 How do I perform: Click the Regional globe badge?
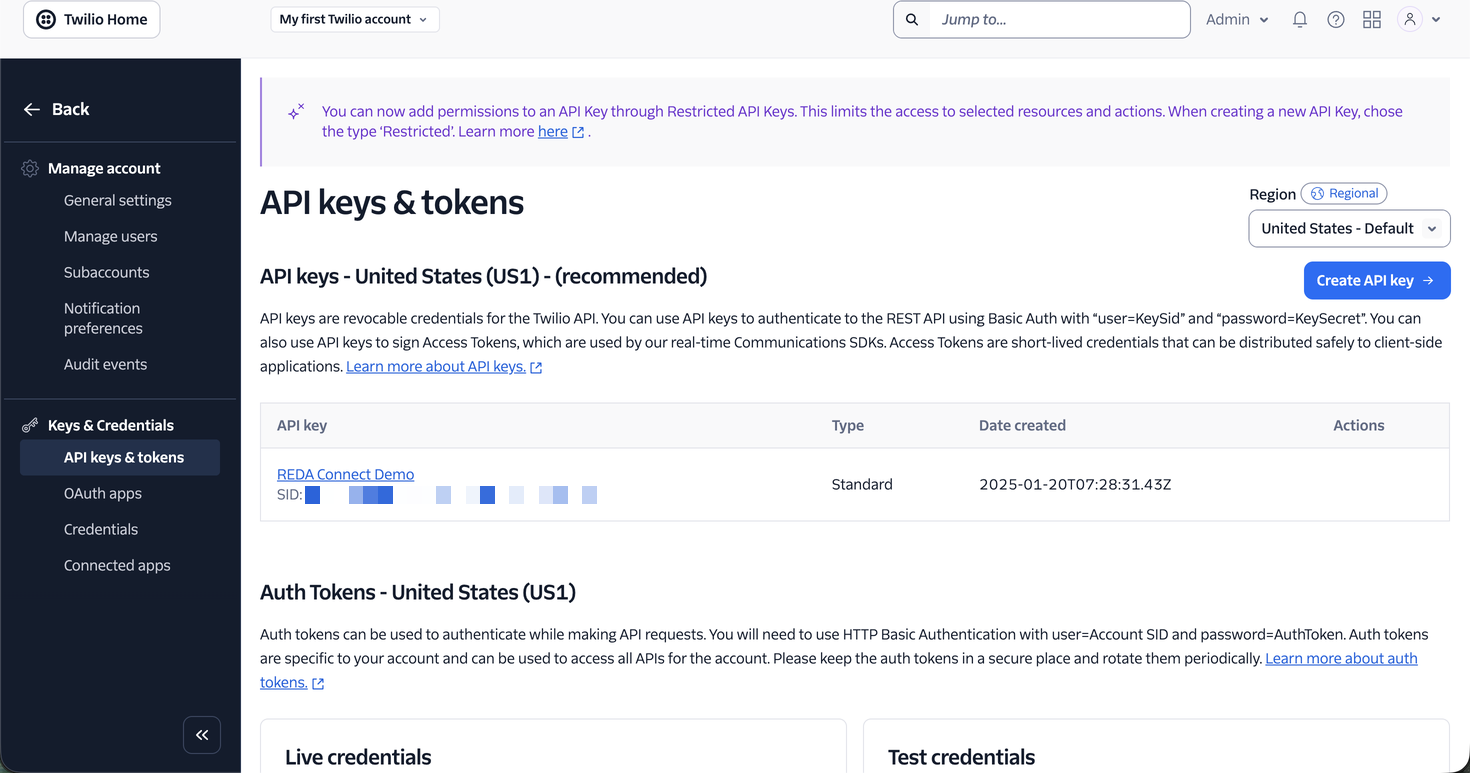point(1344,193)
